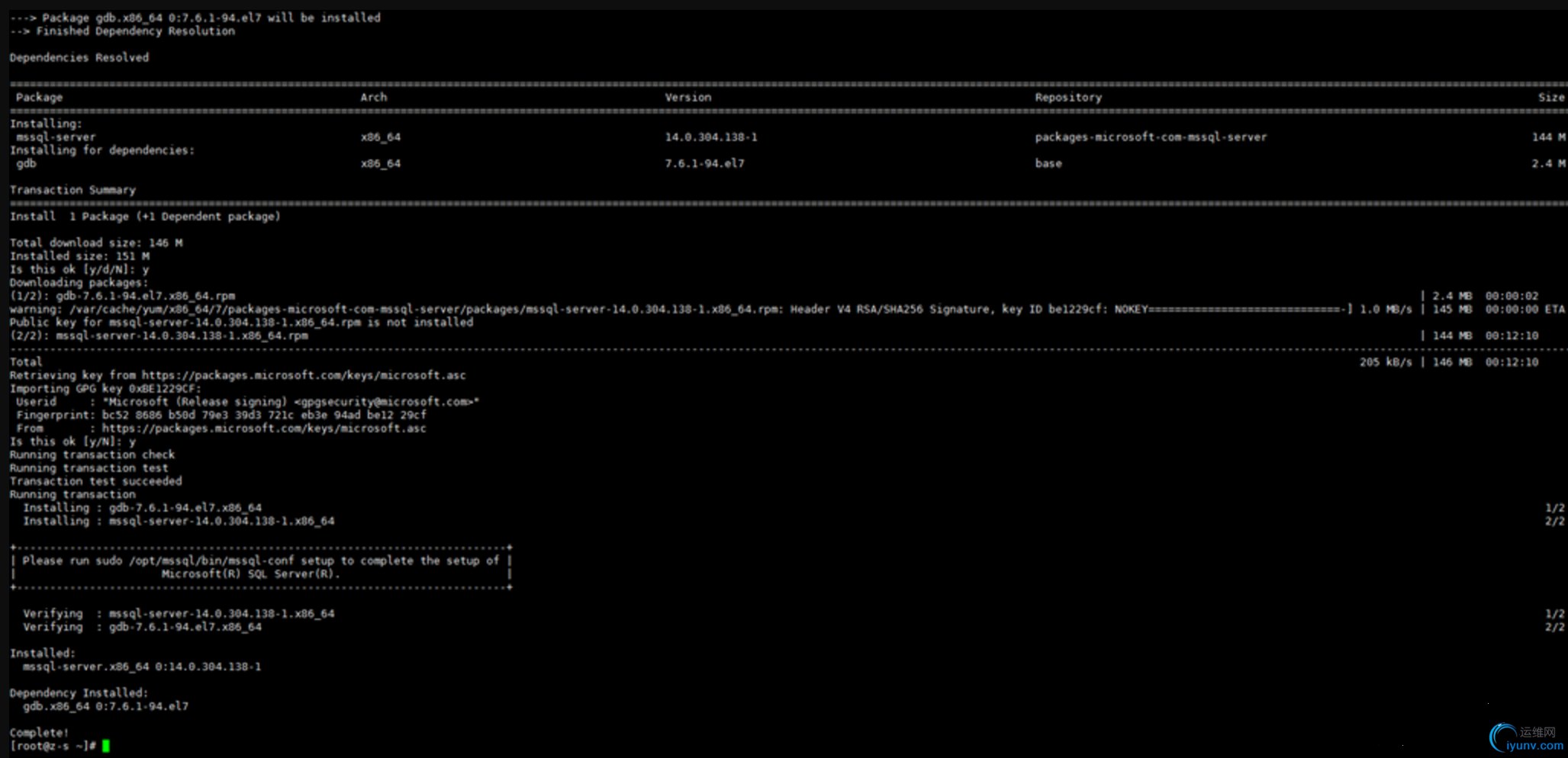Select the "Installing for dependencies:" line
The height and width of the screenshot is (758, 1568).
(x=102, y=150)
